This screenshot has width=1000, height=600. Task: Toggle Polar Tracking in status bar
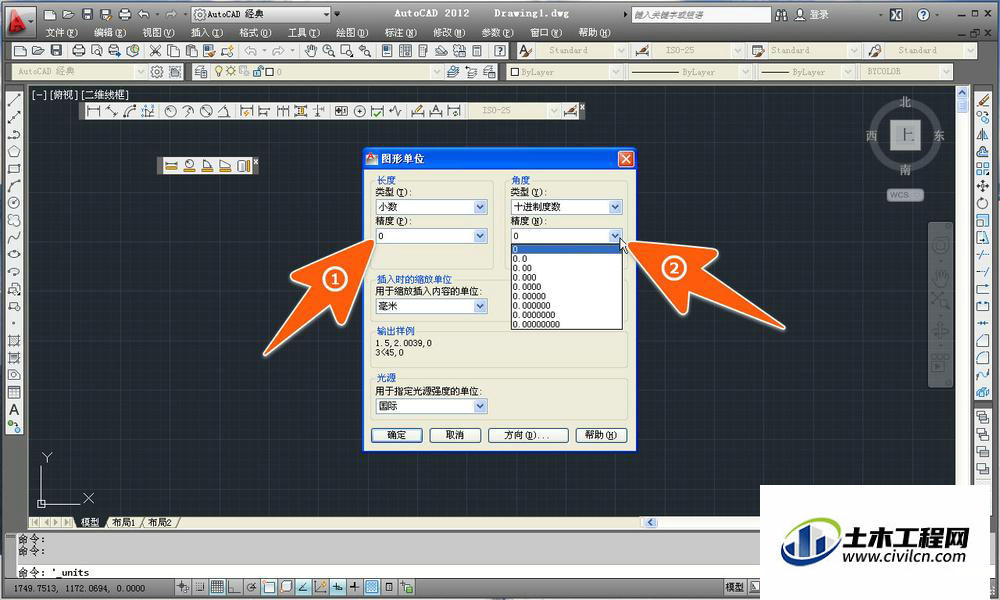click(251, 587)
